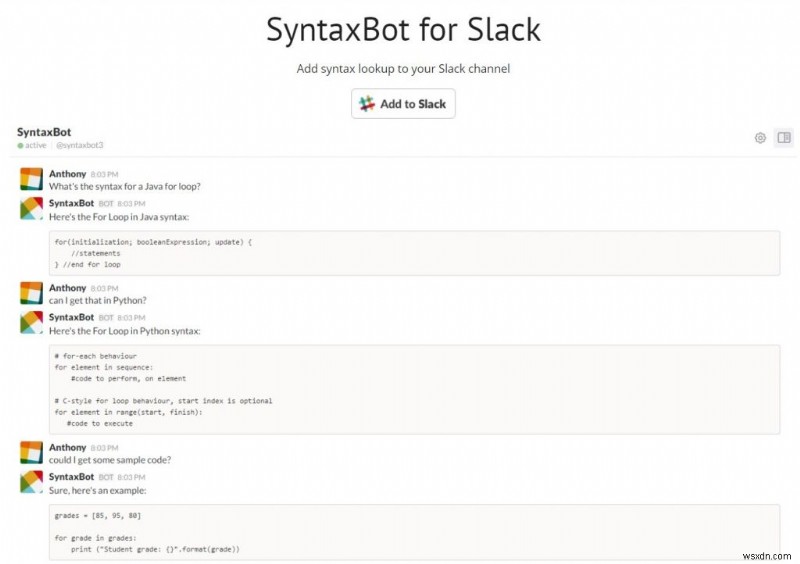800x564 pixels.
Task: Open SyntaxBot's name above Java syntax reply
Action: coord(71,203)
